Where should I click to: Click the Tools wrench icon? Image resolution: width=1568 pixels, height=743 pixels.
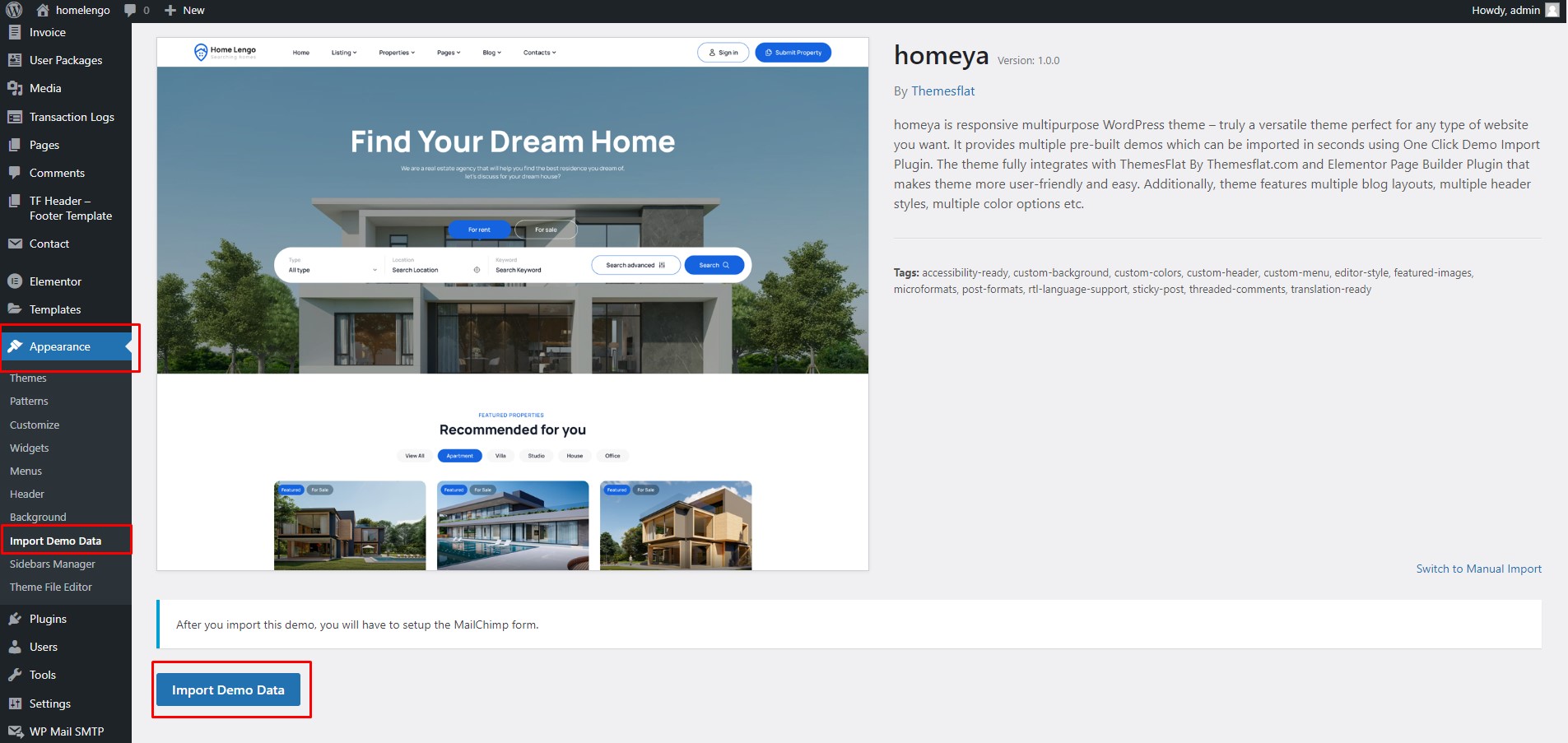click(15, 675)
